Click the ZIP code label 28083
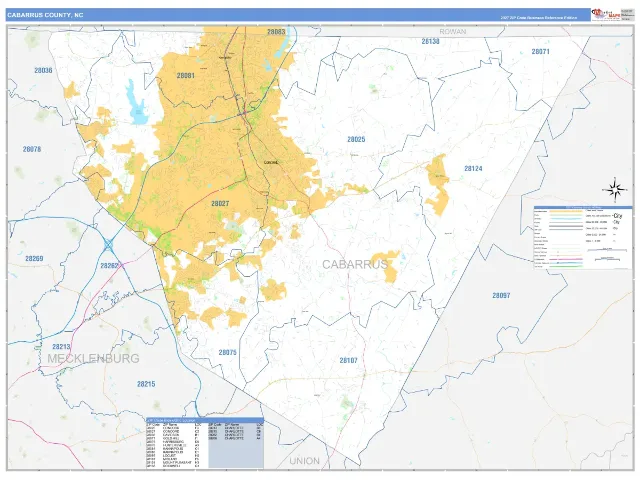Viewport: 640px width, 480px height. coord(276,31)
